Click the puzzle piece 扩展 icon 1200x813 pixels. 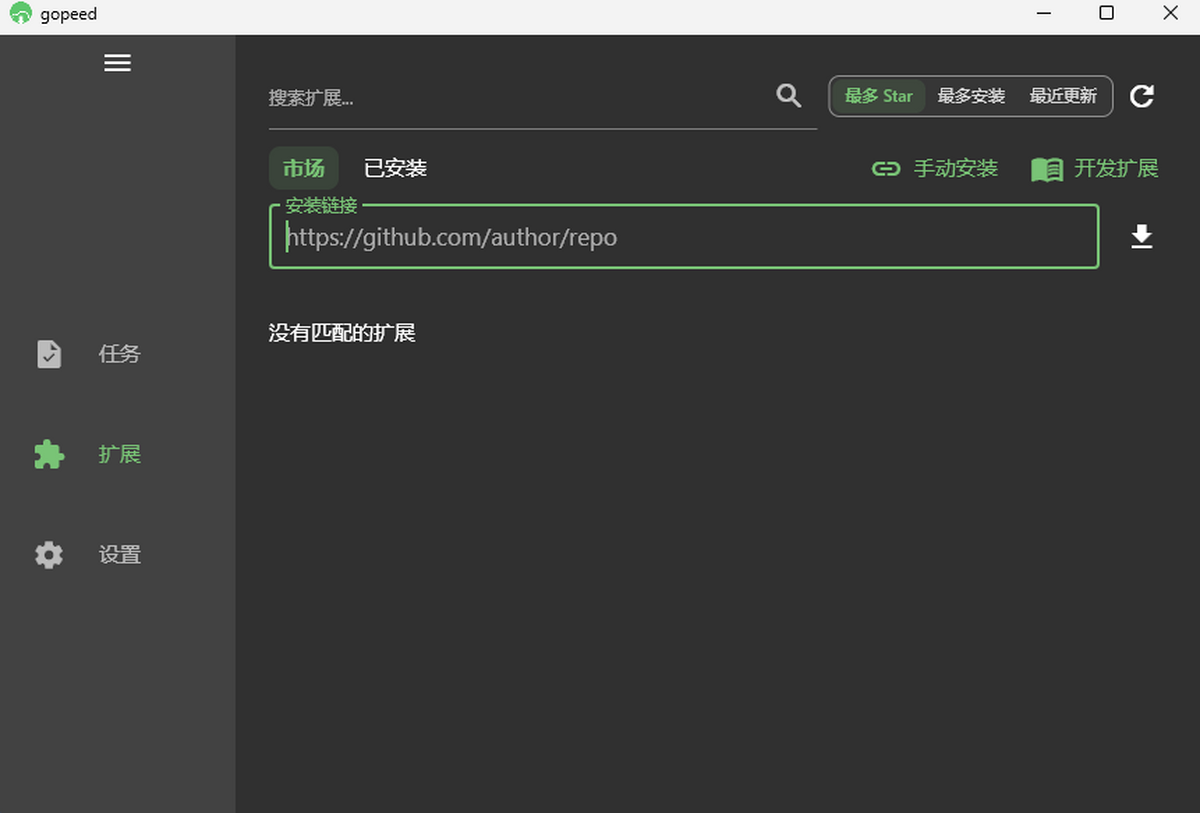tap(48, 454)
